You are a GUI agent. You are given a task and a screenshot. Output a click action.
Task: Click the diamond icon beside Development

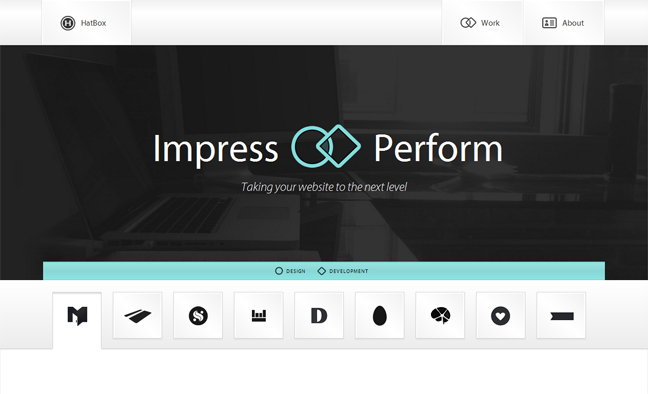322,271
